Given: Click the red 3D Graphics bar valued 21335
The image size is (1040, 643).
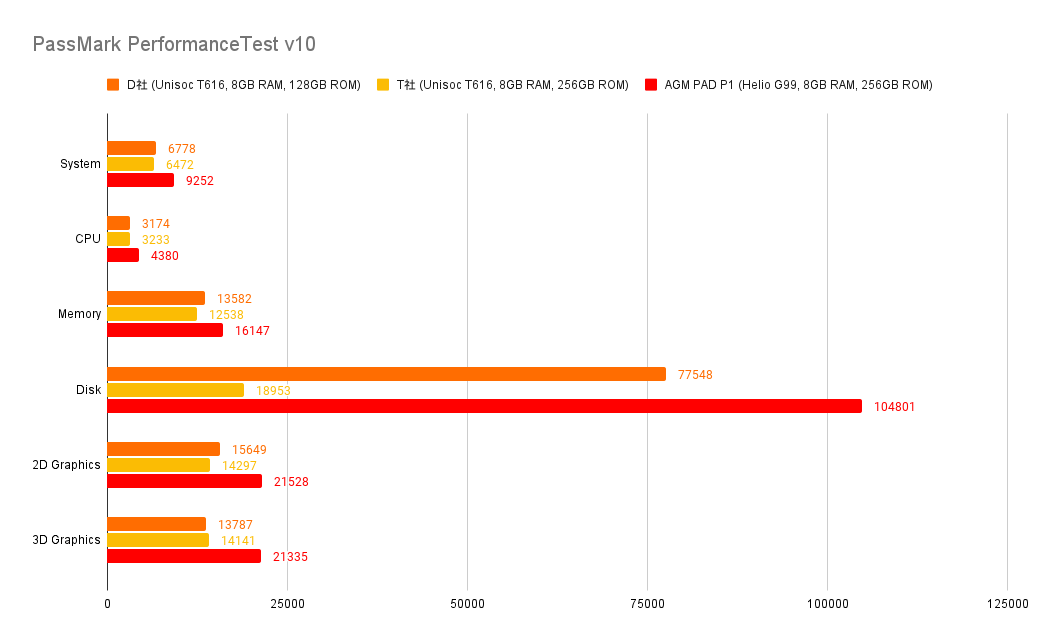Looking at the screenshot, I should 184,556.
